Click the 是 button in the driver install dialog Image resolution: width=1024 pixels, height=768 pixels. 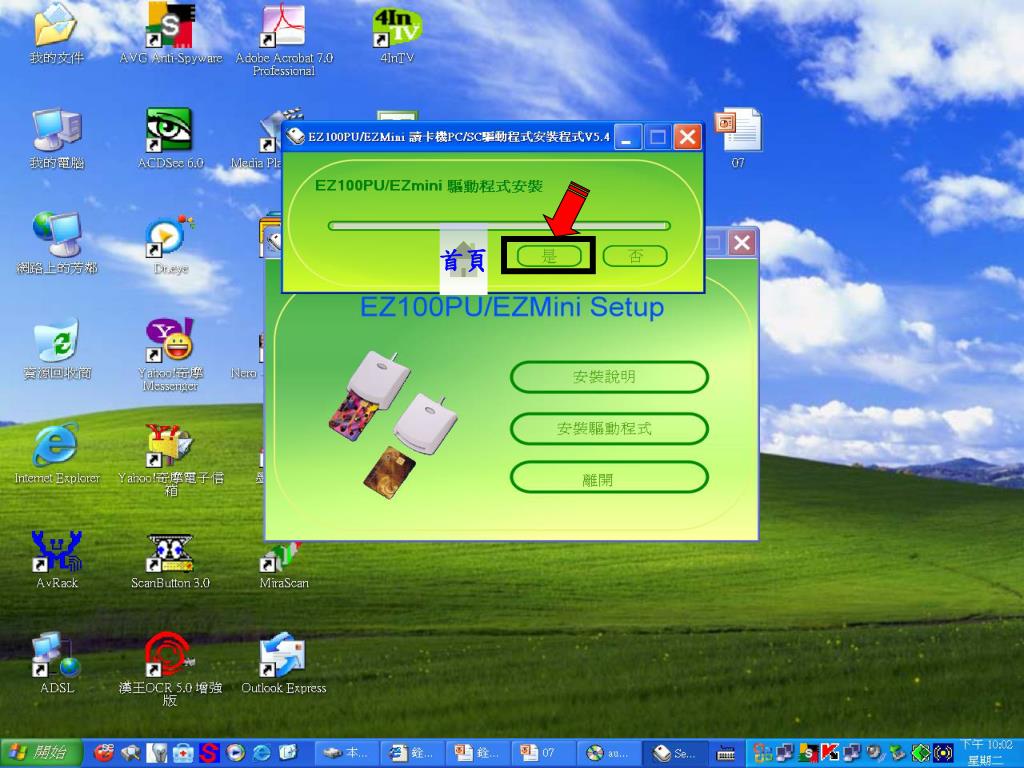549,256
